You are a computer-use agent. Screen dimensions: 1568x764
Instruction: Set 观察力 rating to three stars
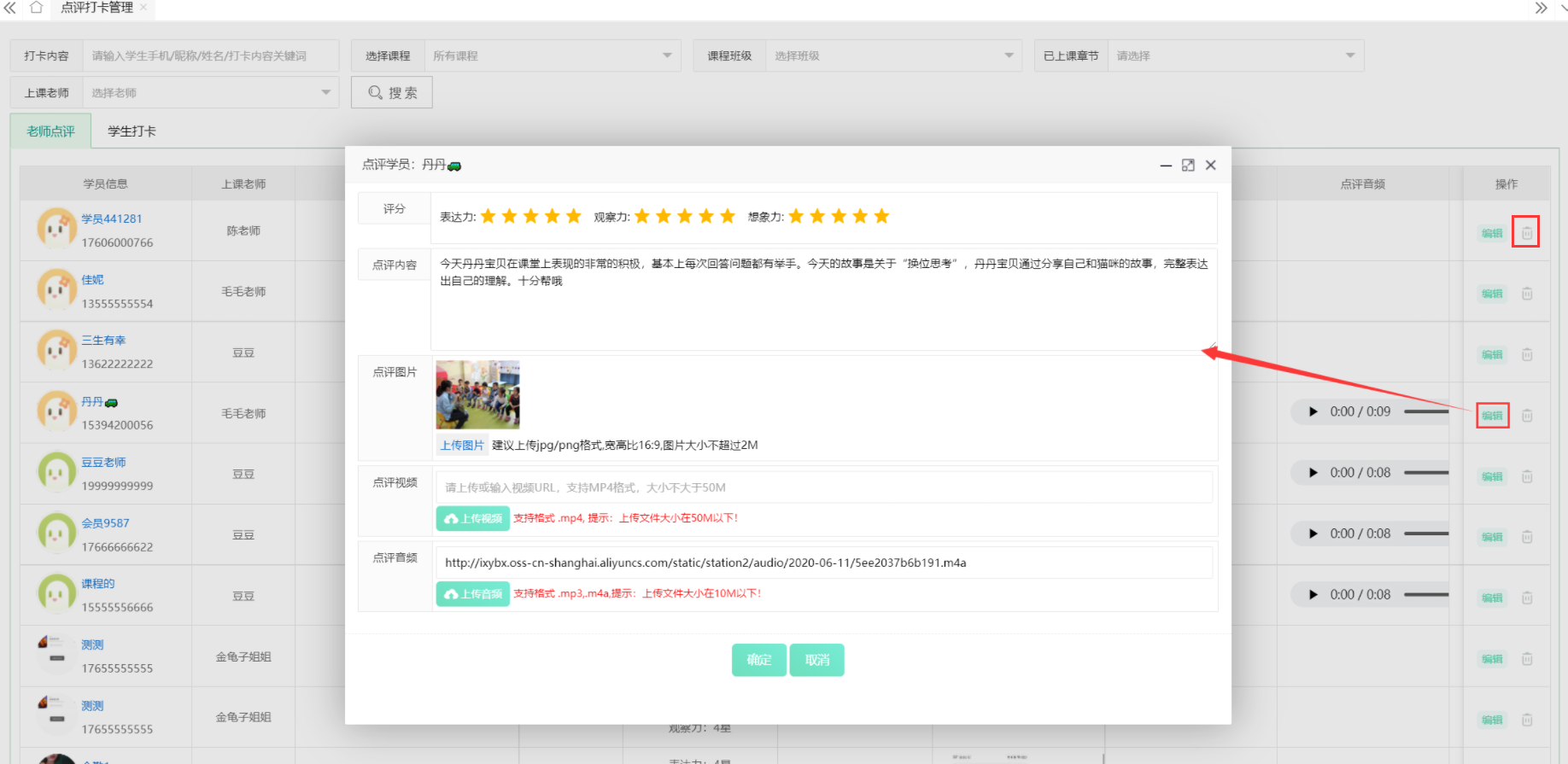pos(685,216)
